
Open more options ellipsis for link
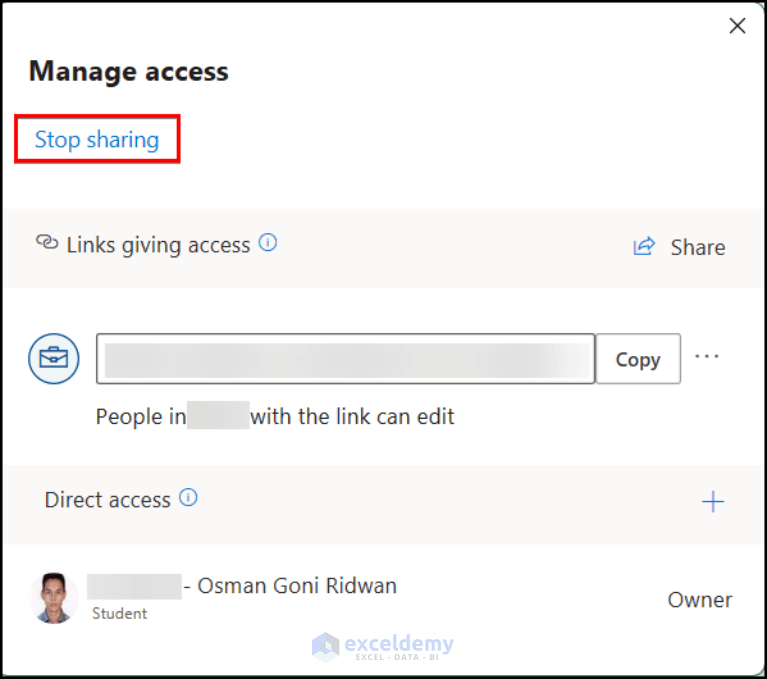706,357
